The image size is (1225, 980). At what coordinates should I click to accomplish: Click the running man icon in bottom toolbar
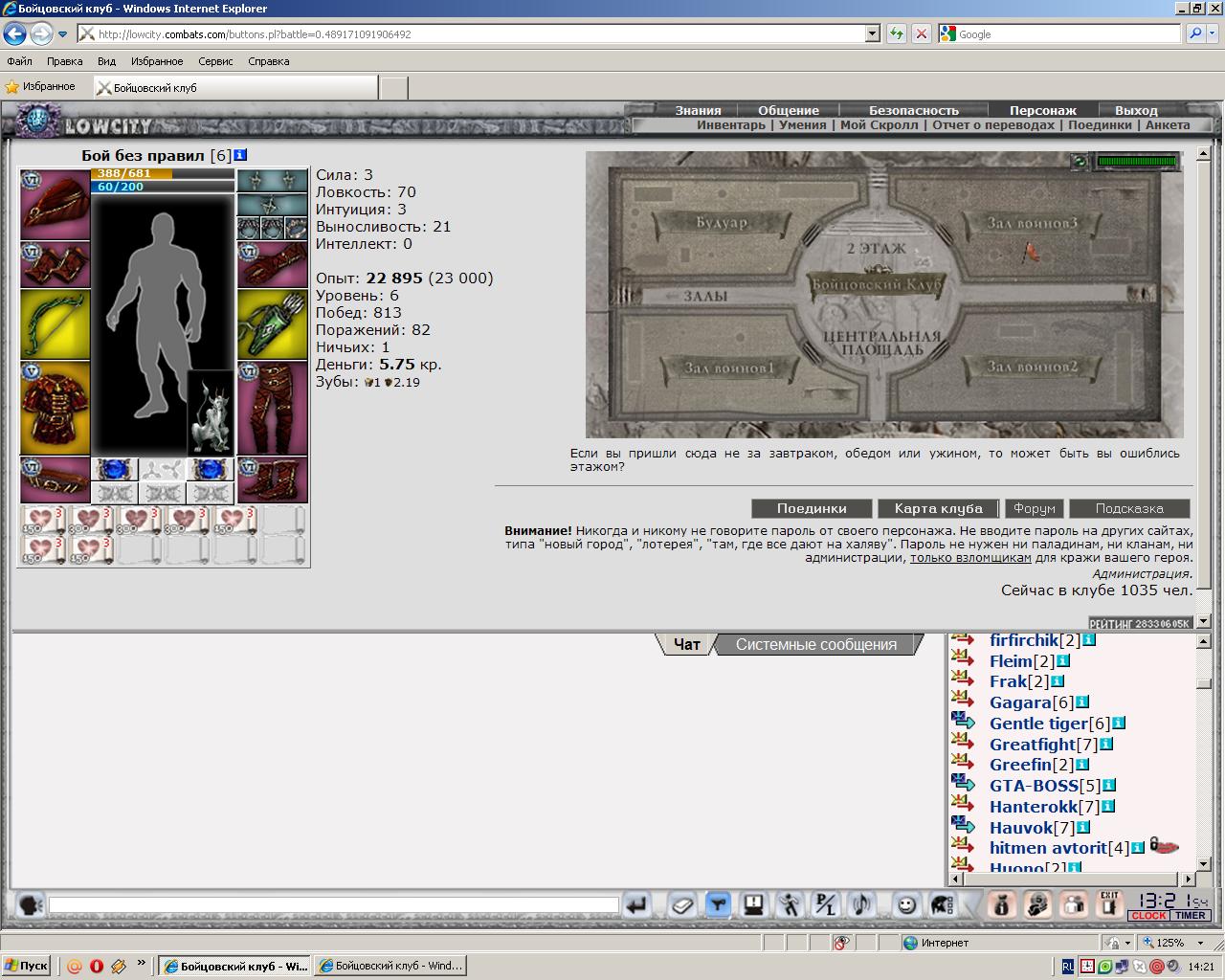coord(790,904)
